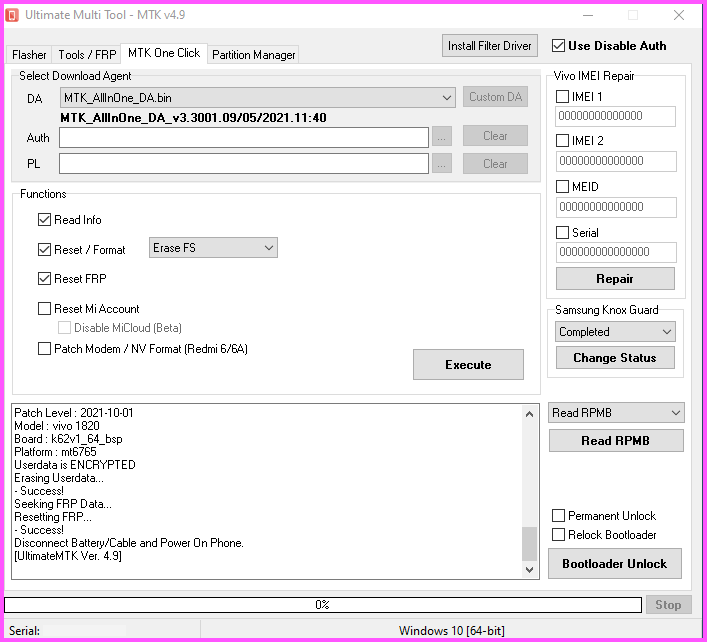
Task: Click the Custom DA button
Action: click(x=495, y=97)
